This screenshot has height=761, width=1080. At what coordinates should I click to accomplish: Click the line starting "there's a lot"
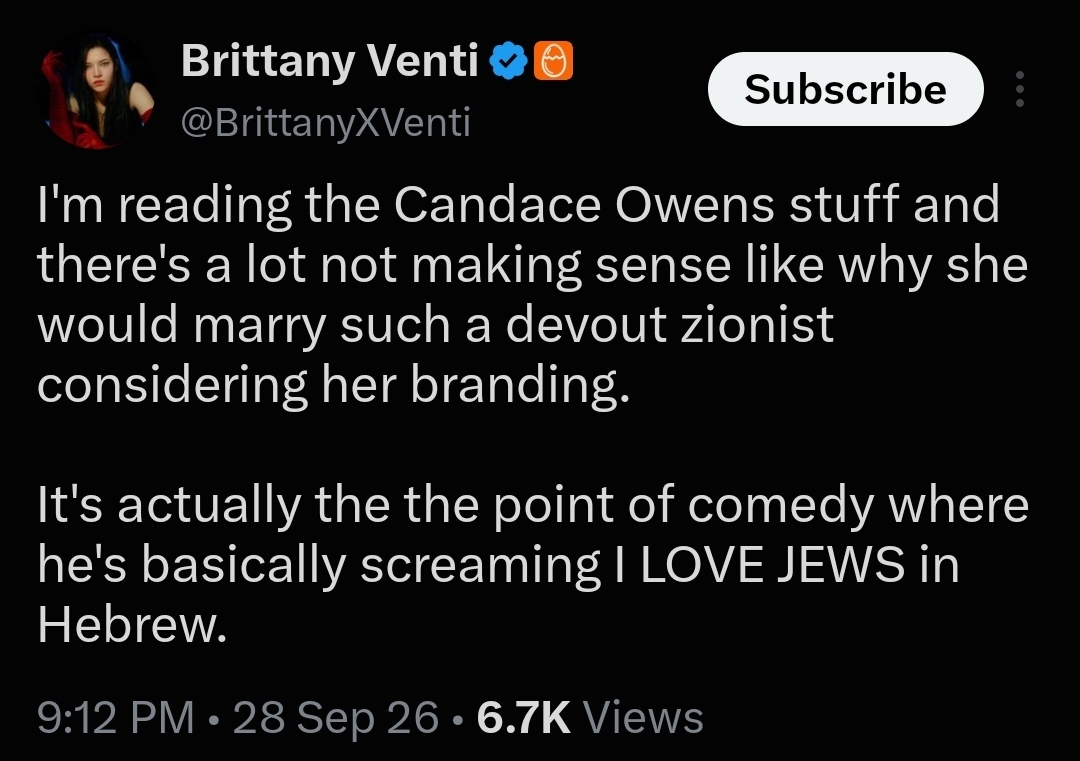coord(532,265)
